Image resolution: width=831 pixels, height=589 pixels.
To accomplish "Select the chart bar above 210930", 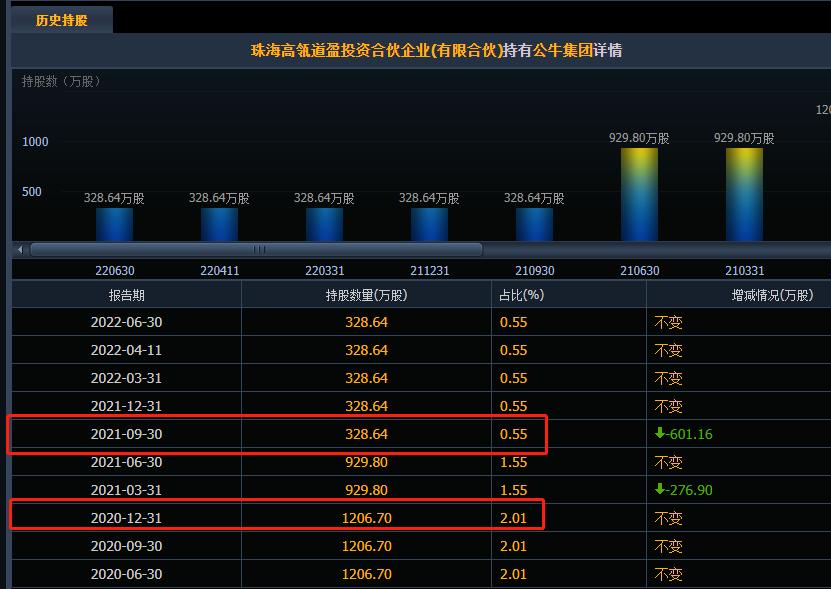I will click(x=534, y=224).
